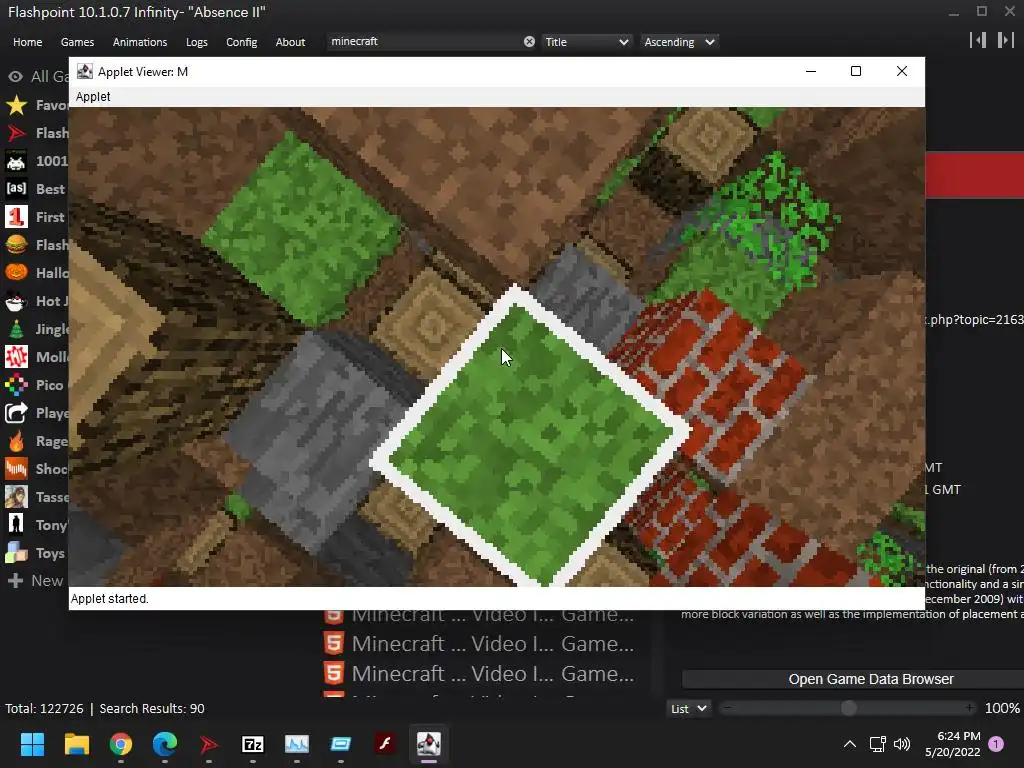
Task: Click the zoom scale slider handle
Action: [x=848, y=708]
